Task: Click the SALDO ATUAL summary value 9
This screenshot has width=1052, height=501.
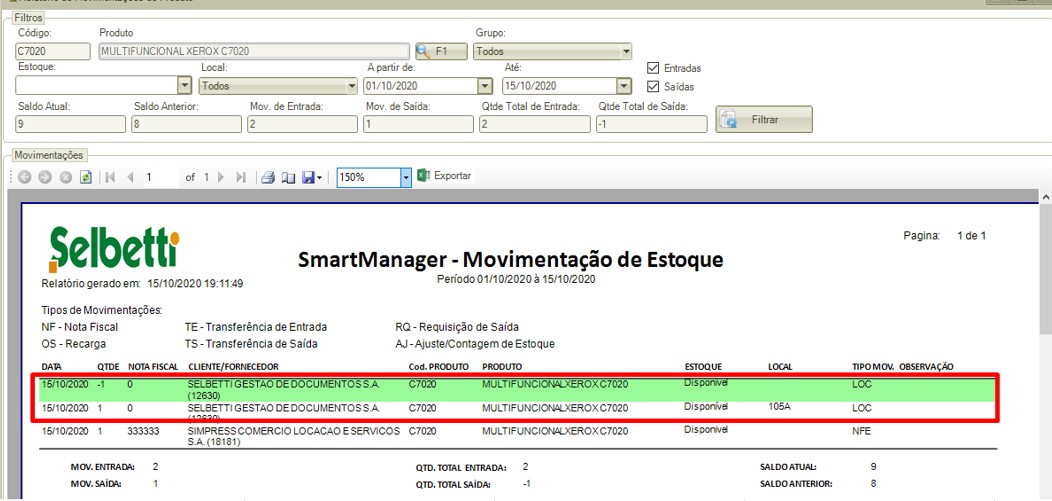Action: pyautogui.click(x=873, y=467)
